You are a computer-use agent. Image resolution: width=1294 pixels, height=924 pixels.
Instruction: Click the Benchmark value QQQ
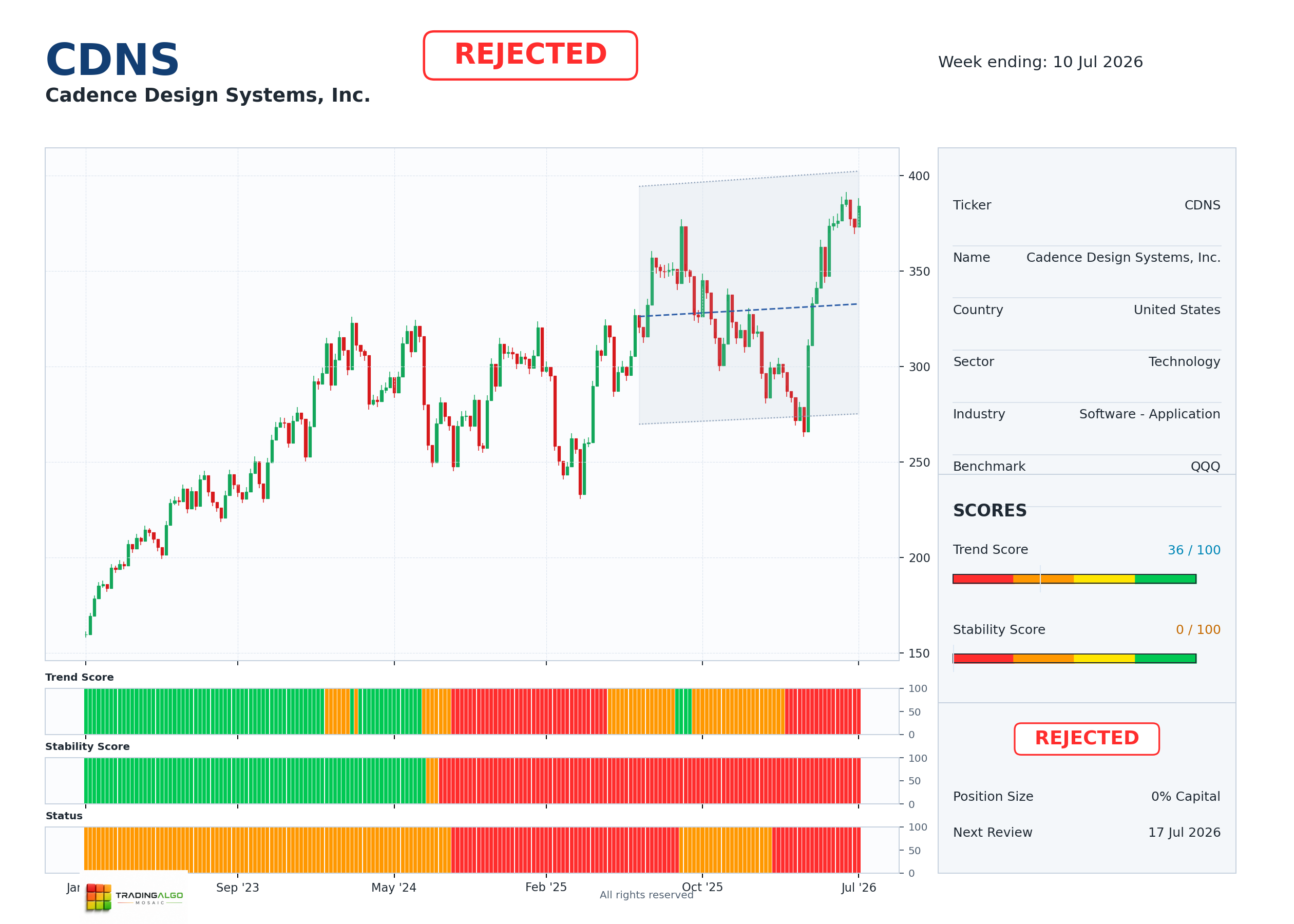coord(1205,467)
